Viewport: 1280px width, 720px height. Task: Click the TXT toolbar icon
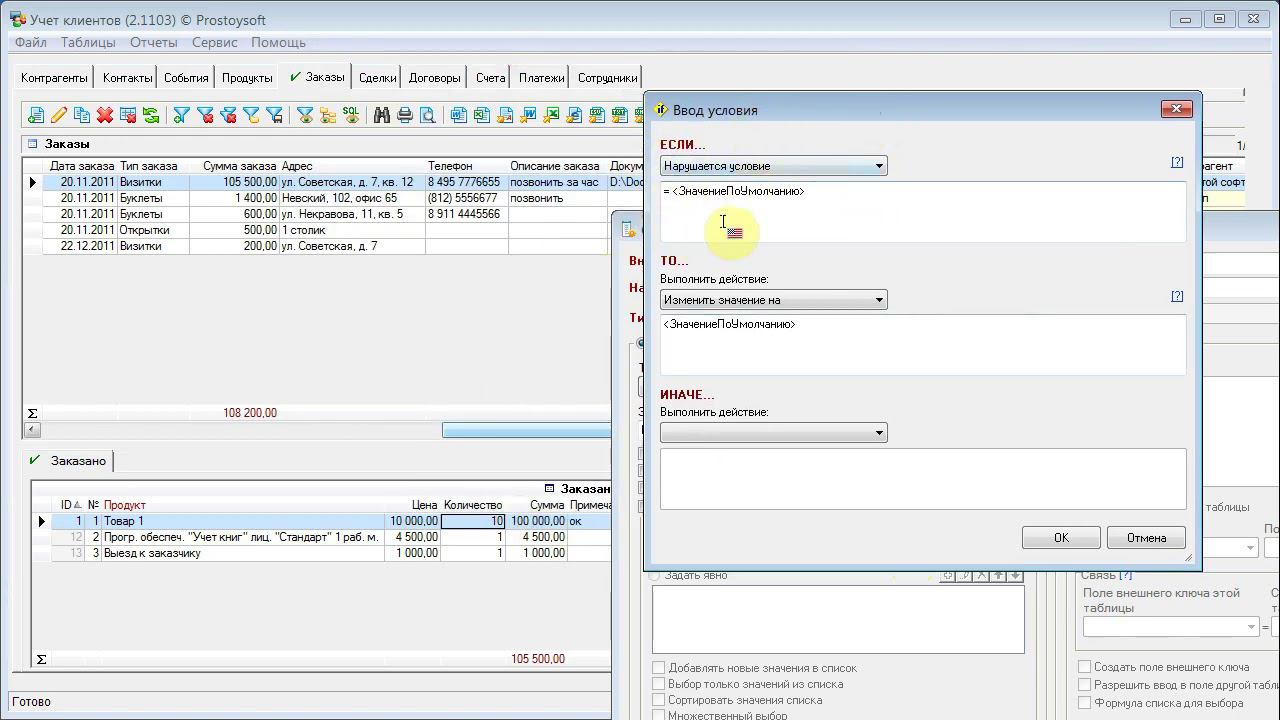(x=620, y=116)
